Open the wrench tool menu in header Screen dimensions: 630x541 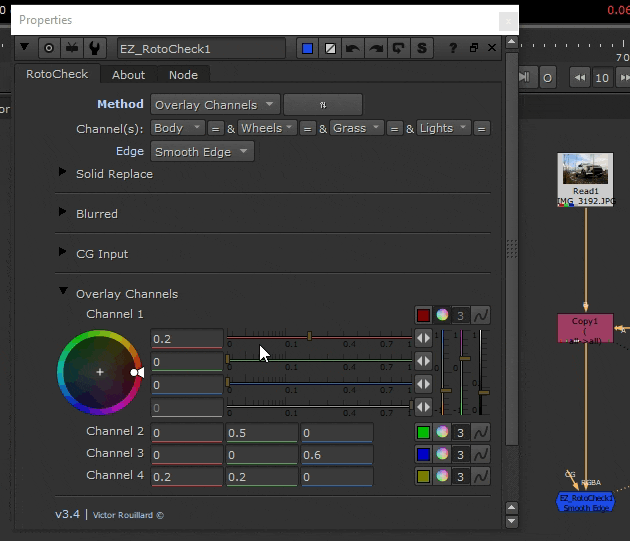click(x=94, y=48)
